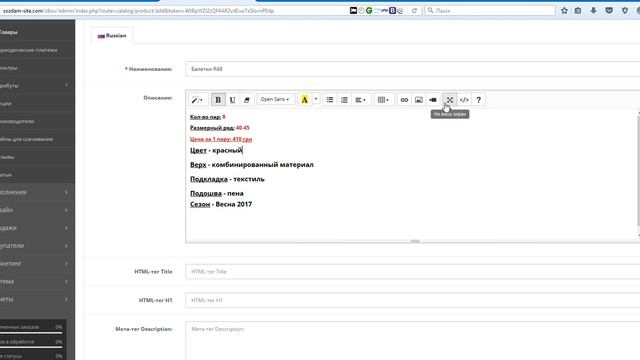
Task: Click text 'Подошва - пена' in editor
Action: pos(217,193)
